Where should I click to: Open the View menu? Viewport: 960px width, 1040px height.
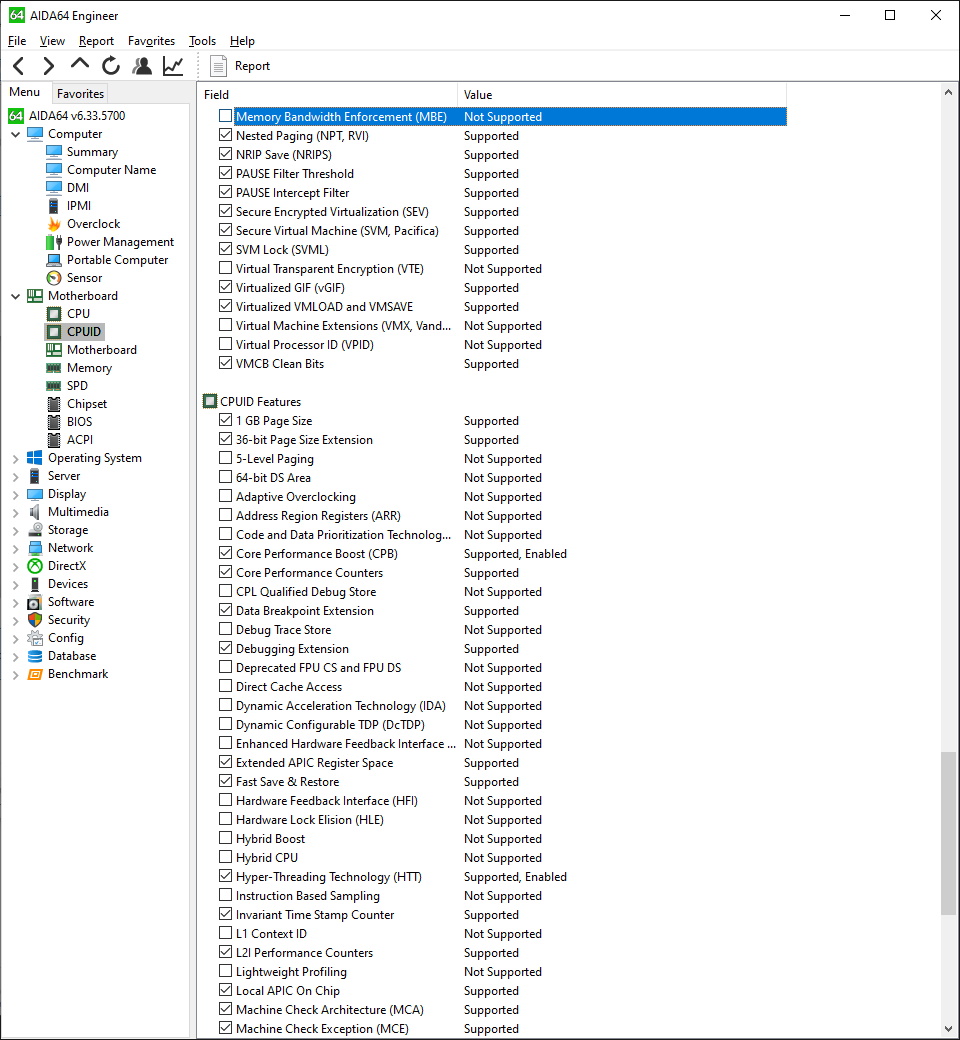[x=52, y=40]
